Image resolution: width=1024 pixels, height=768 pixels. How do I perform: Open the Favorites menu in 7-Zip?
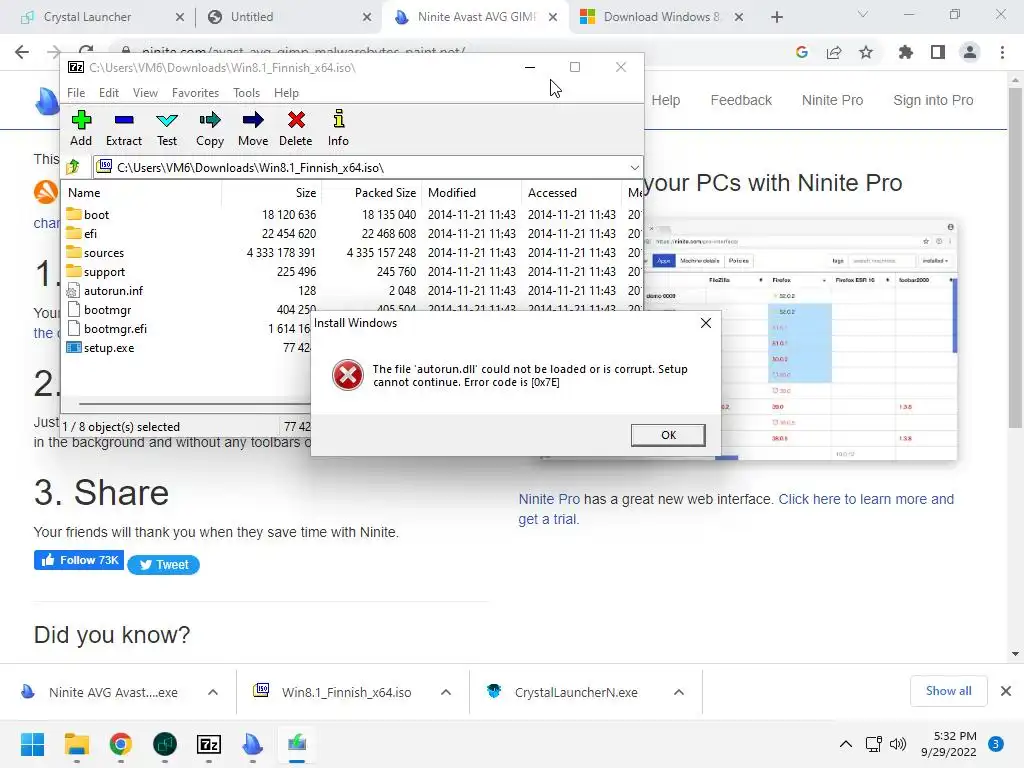point(195,93)
